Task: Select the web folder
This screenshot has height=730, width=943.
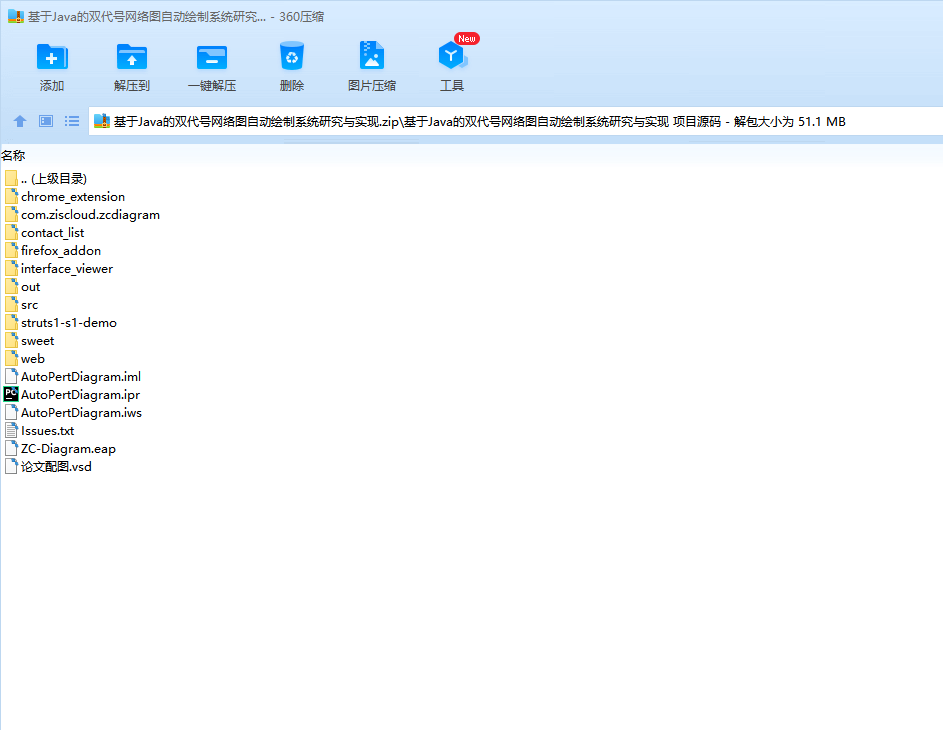Action: (x=24, y=359)
